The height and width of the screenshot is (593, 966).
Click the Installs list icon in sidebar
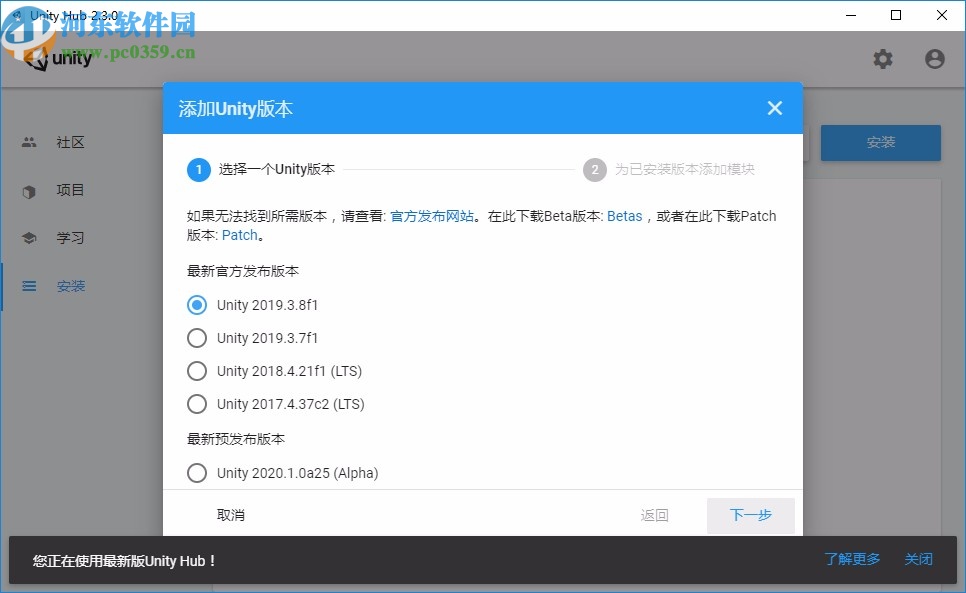[29, 286]
